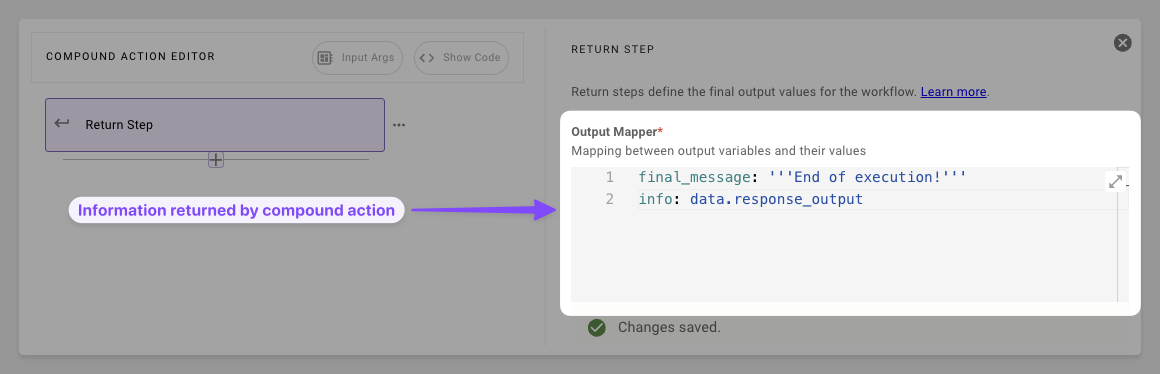Click the 'Information returned by compound action' callout
1160x374 pixels.
point(237,211)
